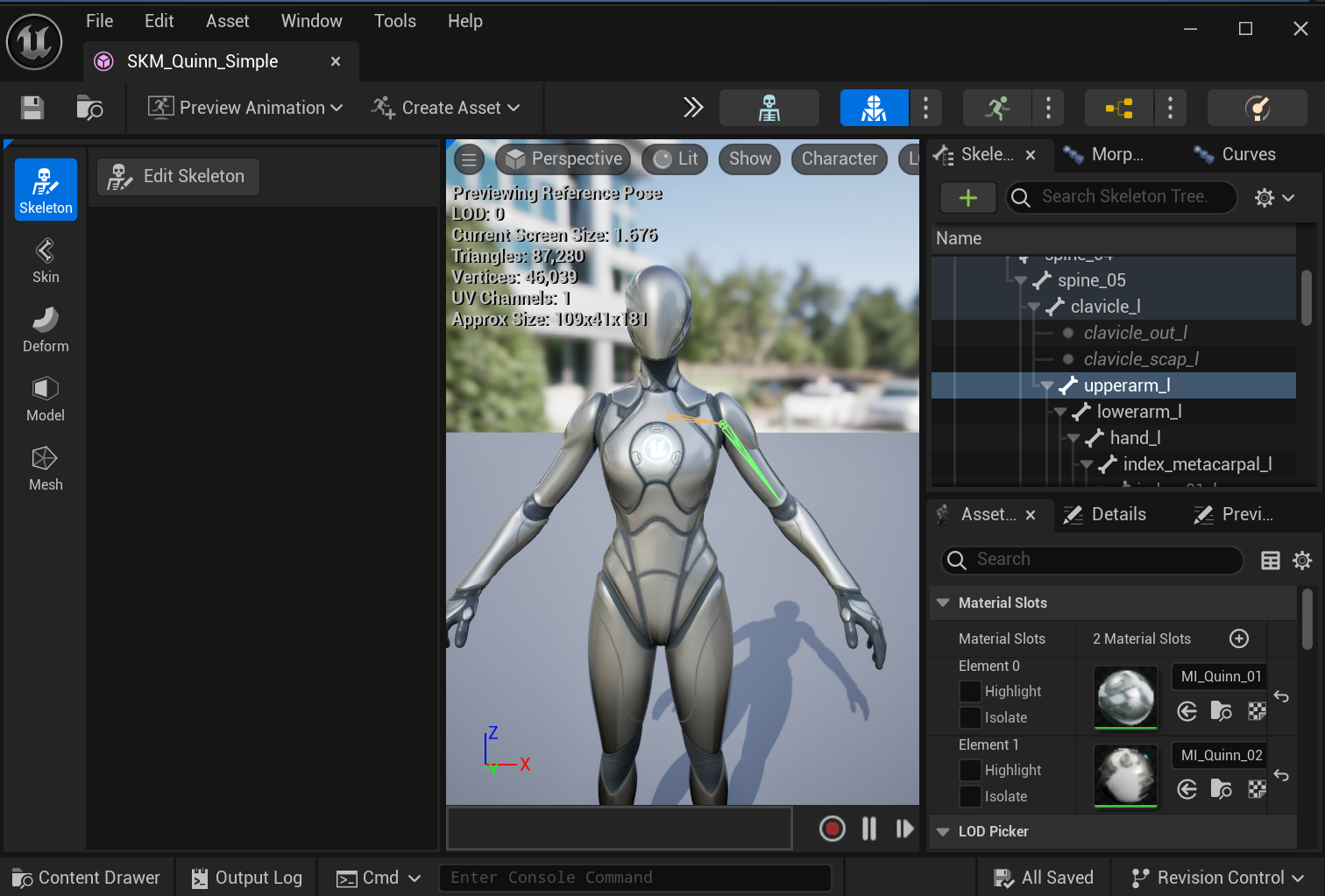Open the Content Drawer
The width and height of the screenshot is (1325, 896).
[86, 878]
